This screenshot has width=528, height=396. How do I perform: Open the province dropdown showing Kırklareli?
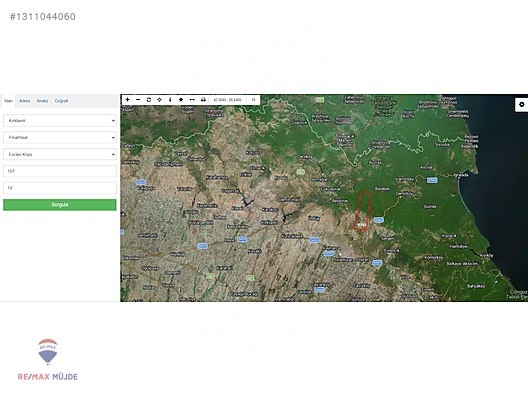60,121
